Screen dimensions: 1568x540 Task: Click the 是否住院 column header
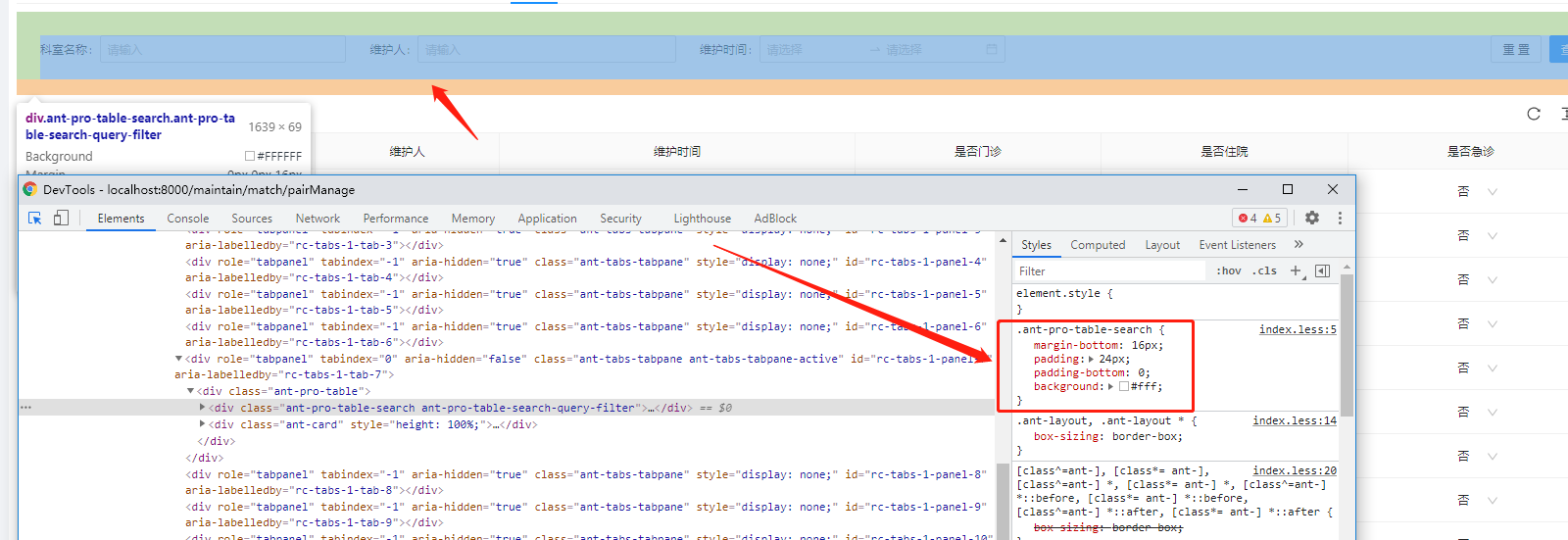(x=1225, y=151)
